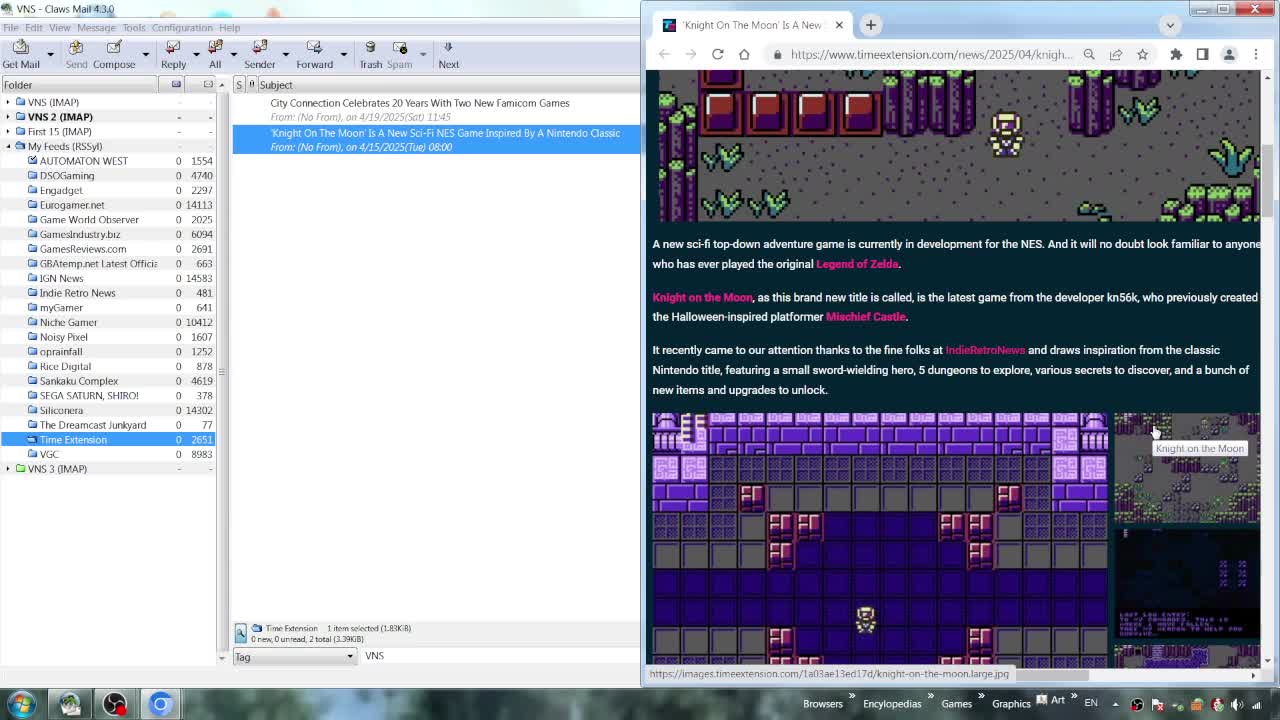1280x720 pixels.
Task: Collapse the My Feeds (RSSyl) tree
Action: click(8, 146)
